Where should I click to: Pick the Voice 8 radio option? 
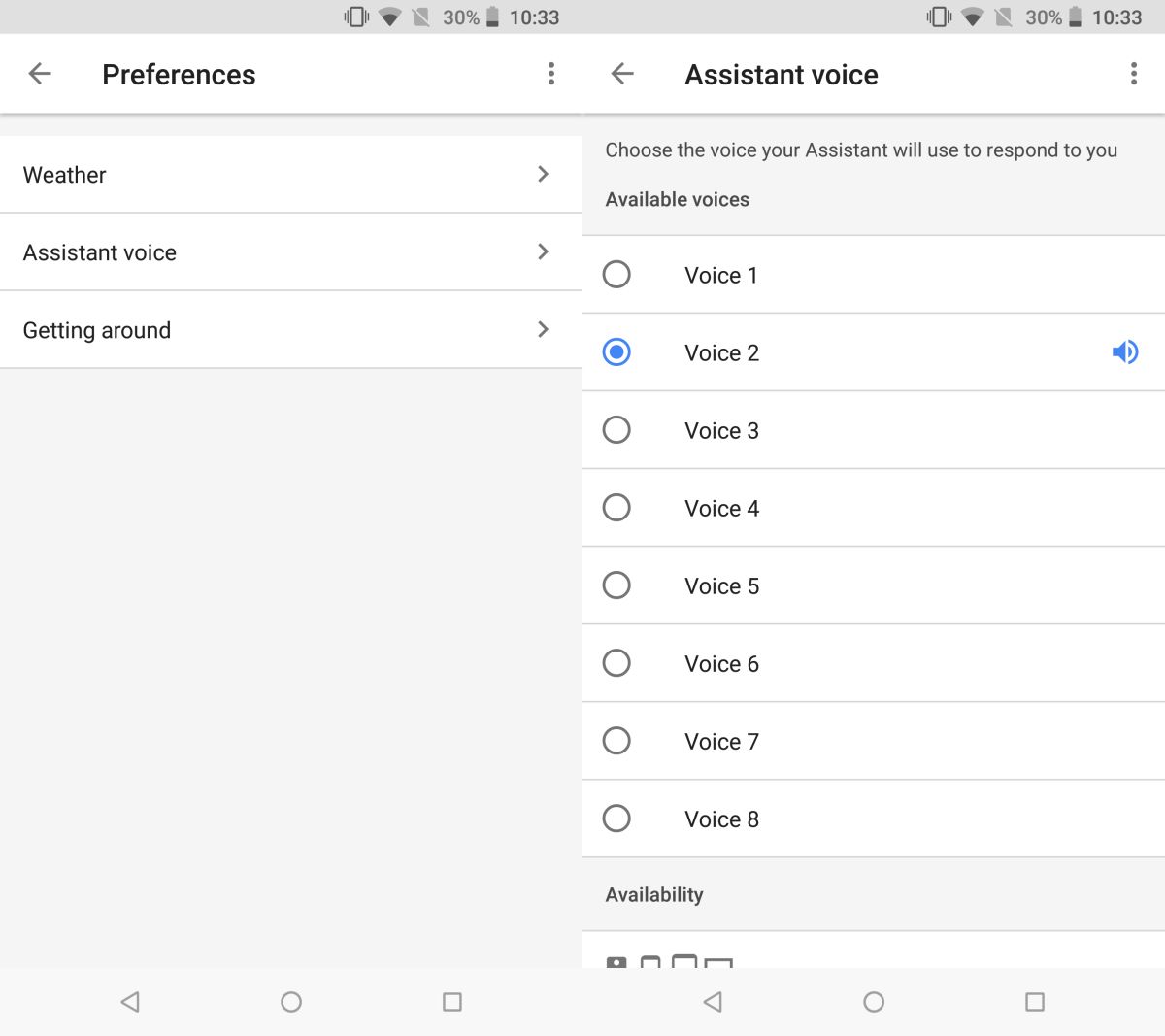pos(616,818)
